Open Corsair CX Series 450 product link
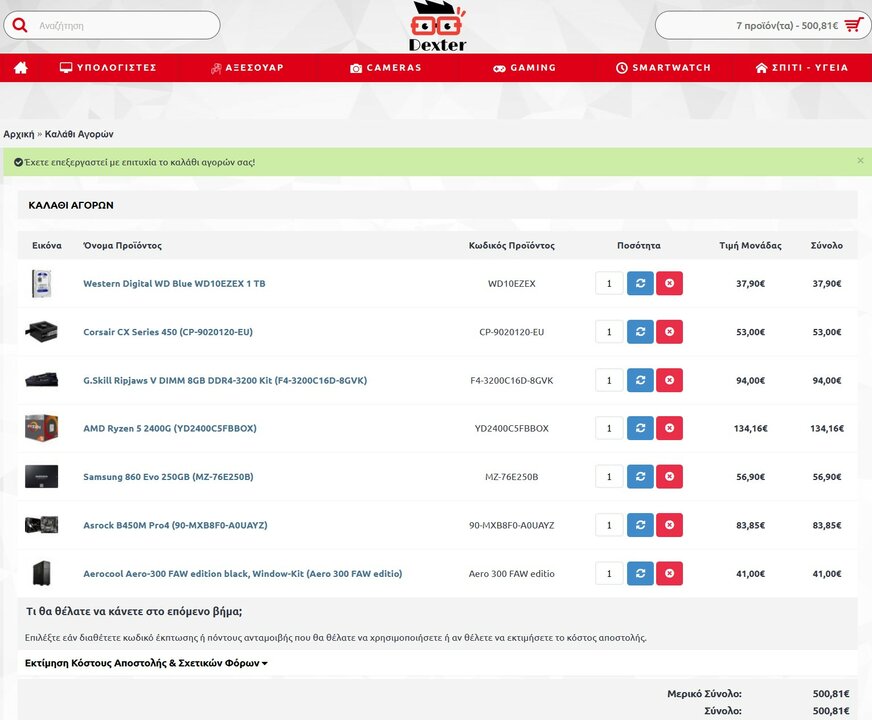 [x=168, y=332]
